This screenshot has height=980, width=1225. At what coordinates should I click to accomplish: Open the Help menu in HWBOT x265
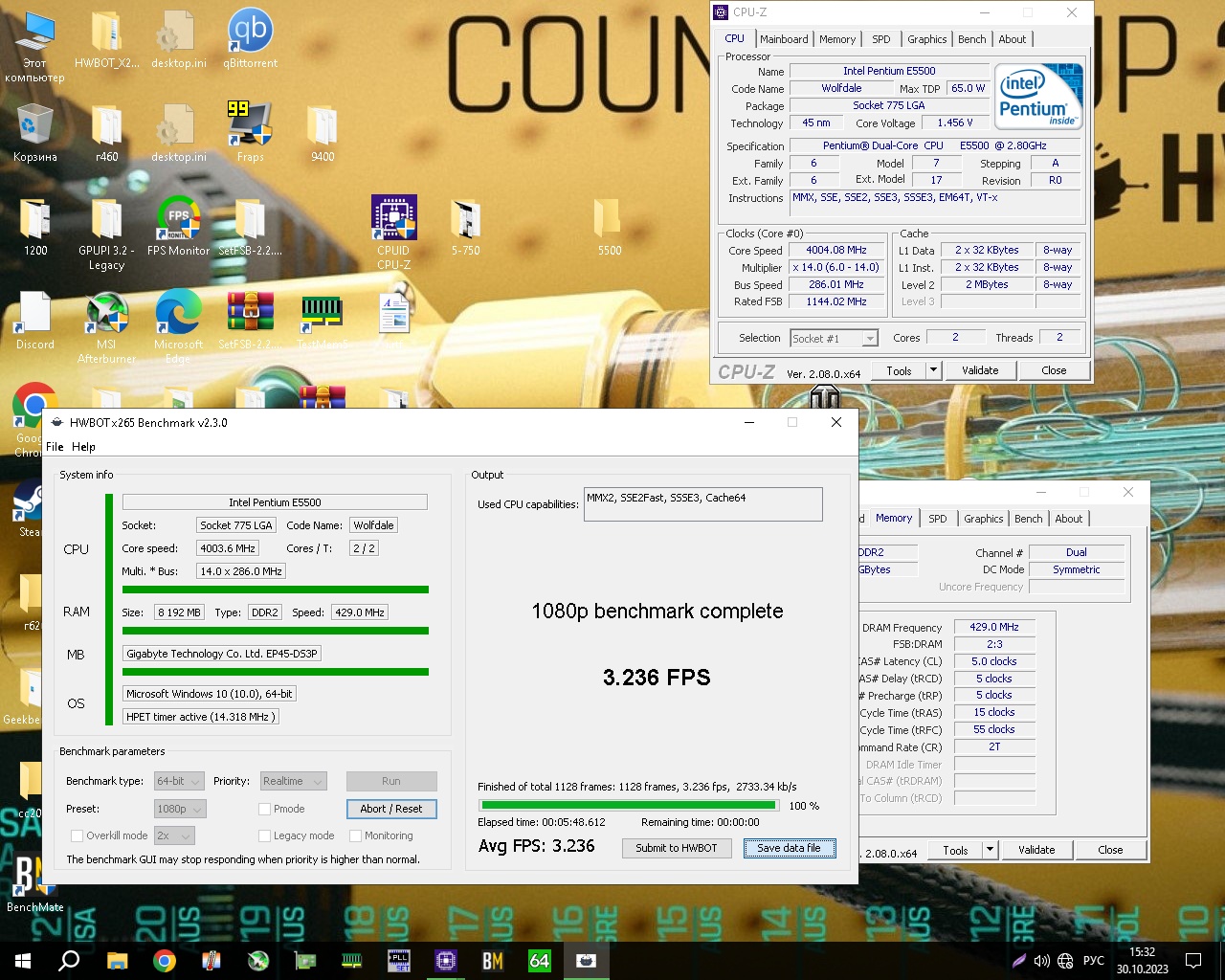(83, 447)
